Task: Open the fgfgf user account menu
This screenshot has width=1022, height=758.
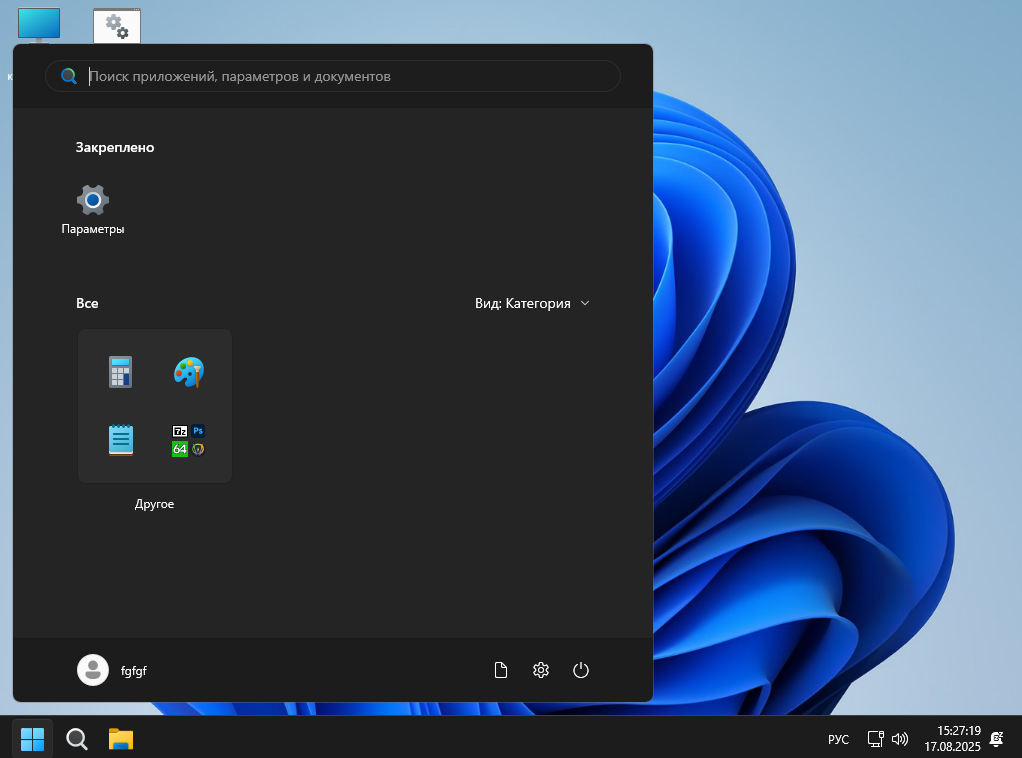Action: coord(112,670)
